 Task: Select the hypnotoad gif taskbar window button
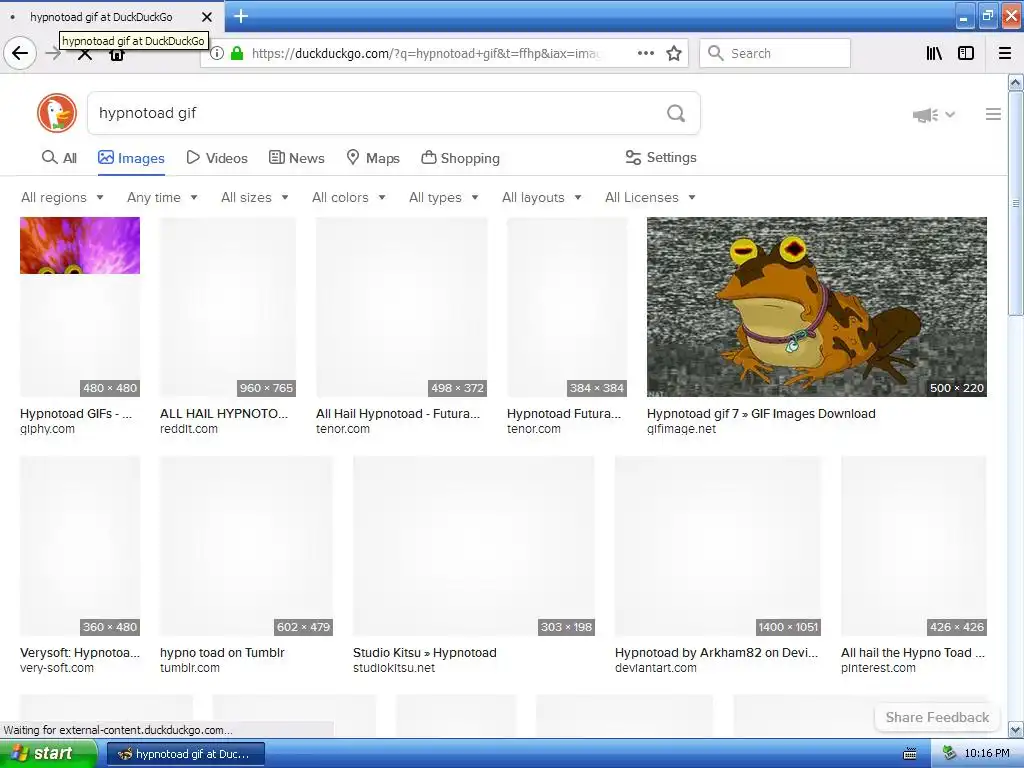click(x=185, y=754)
